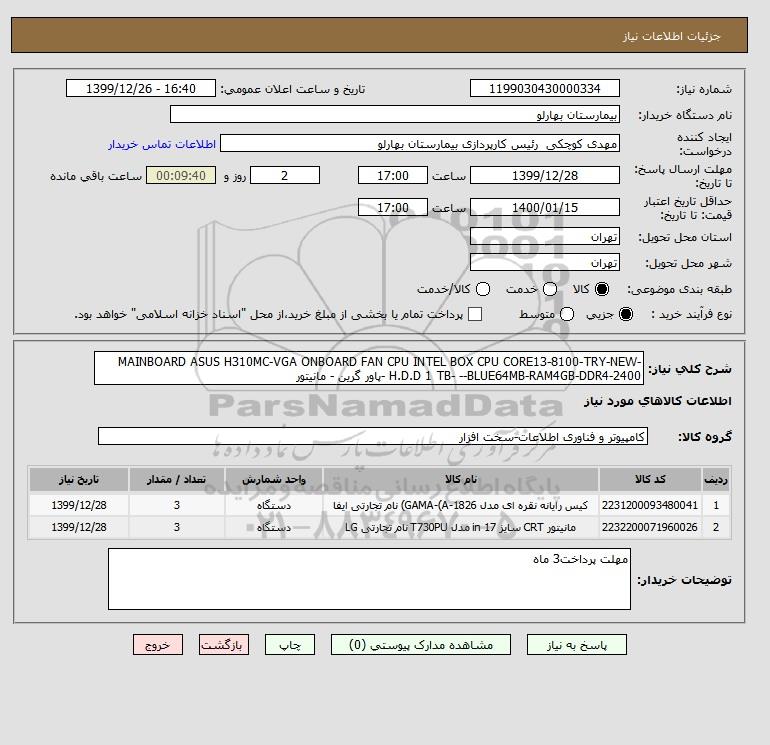Click the خروج exit button

click(158, 644)
